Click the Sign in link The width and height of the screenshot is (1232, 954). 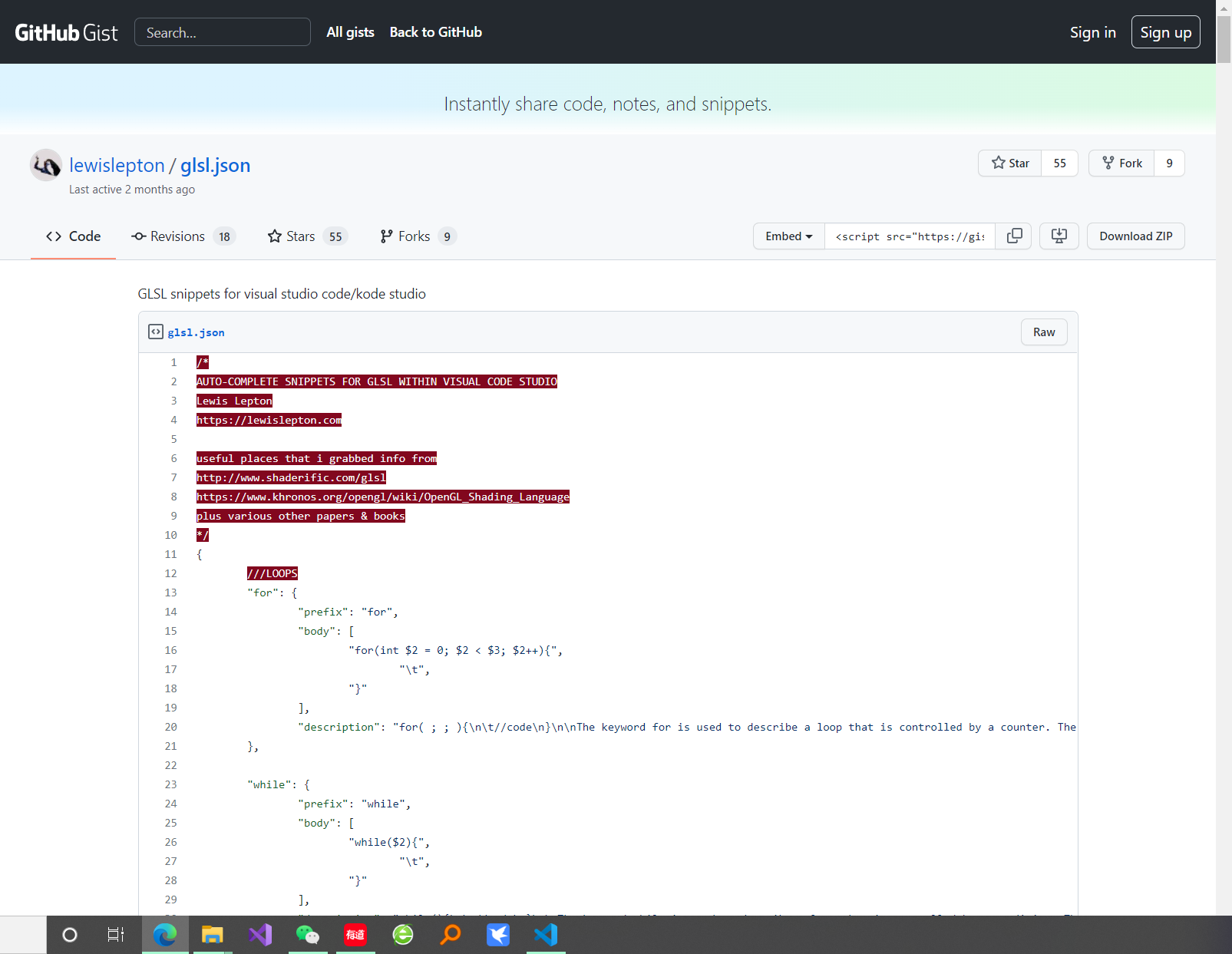point(1093,32)
